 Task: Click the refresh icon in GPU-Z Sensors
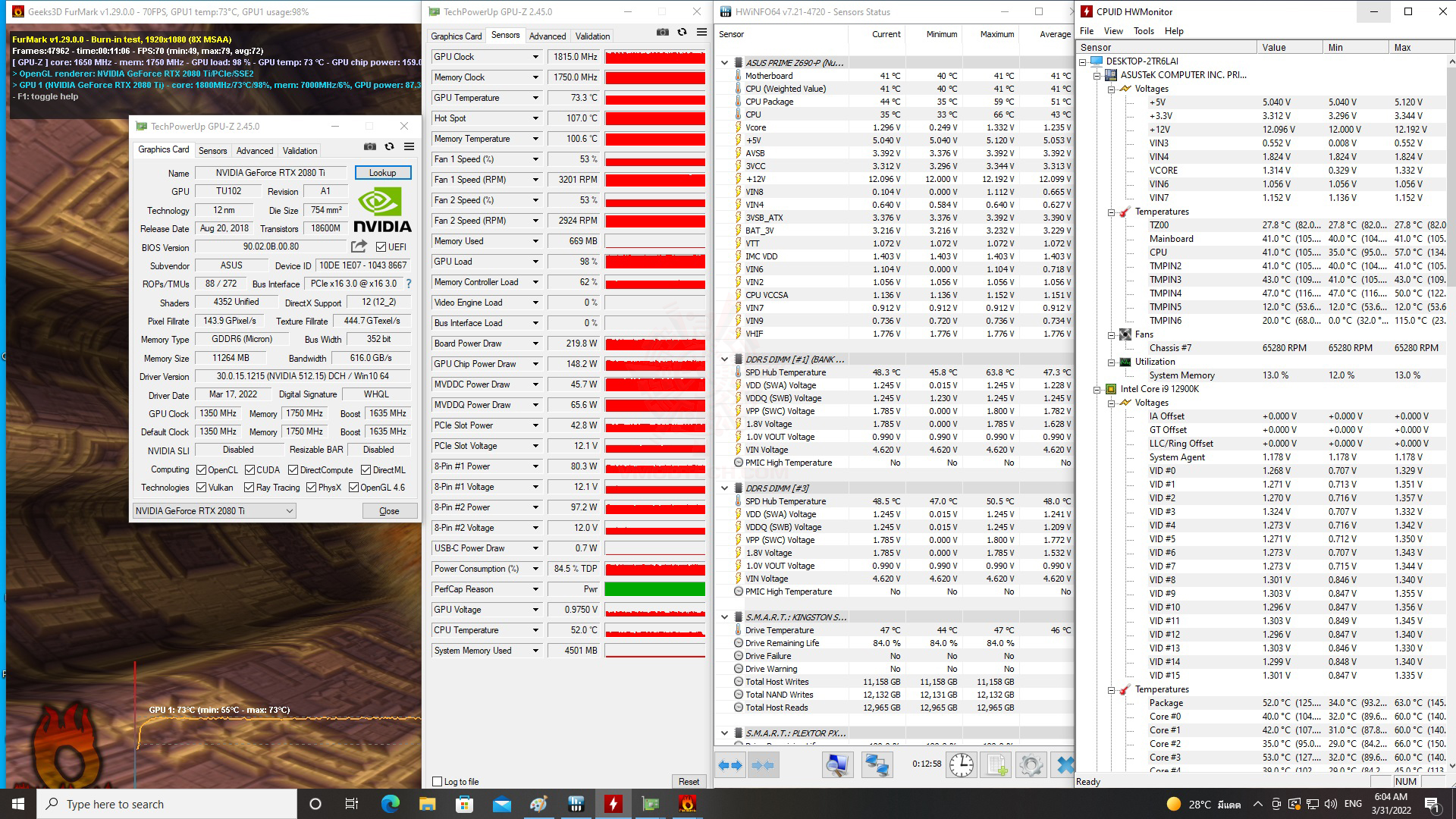pos(682,33)
